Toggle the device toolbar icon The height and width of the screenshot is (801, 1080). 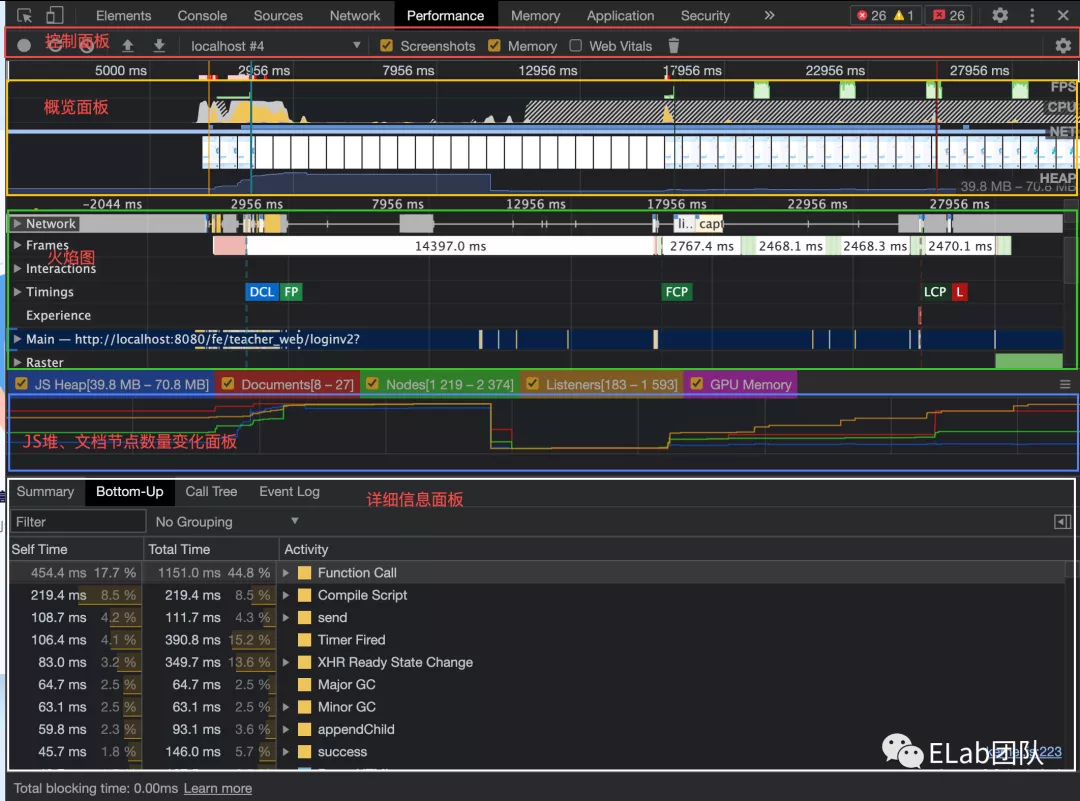coord(54,15)
